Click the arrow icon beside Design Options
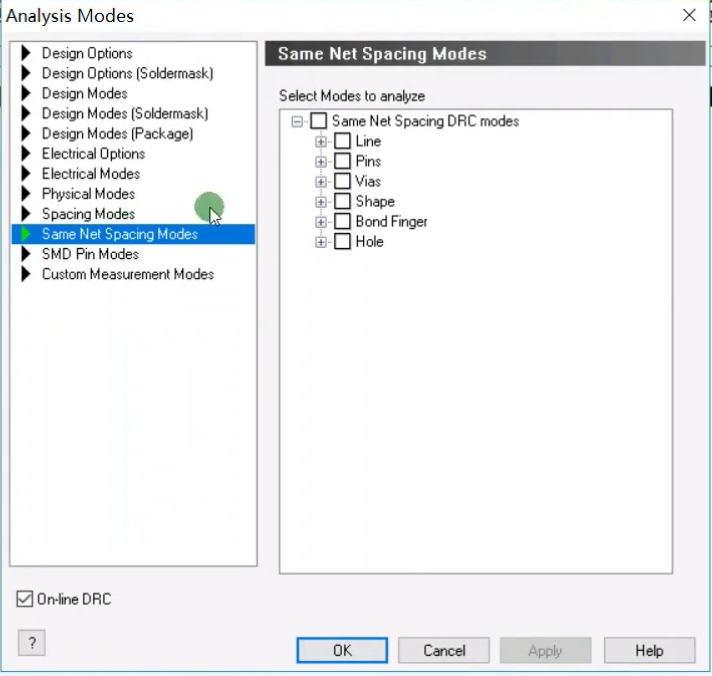712x676 pixels. coord(26,53)
